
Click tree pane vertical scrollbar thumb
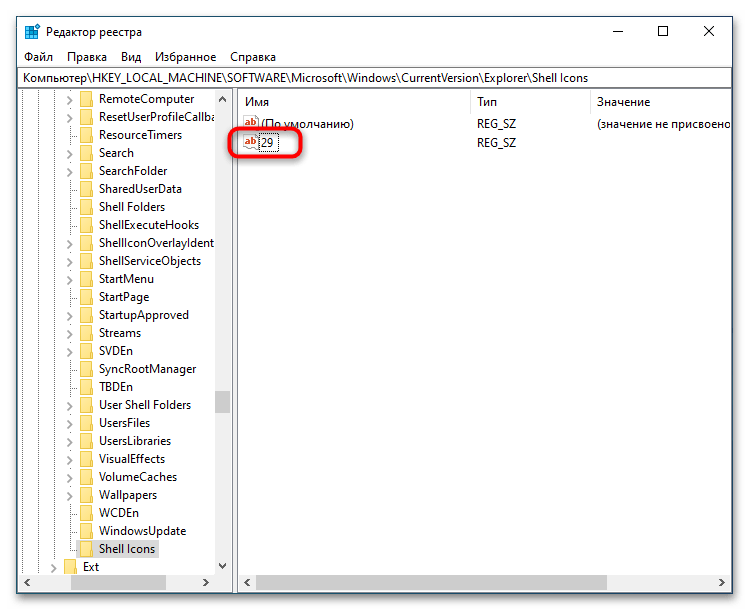pos(222,402)
